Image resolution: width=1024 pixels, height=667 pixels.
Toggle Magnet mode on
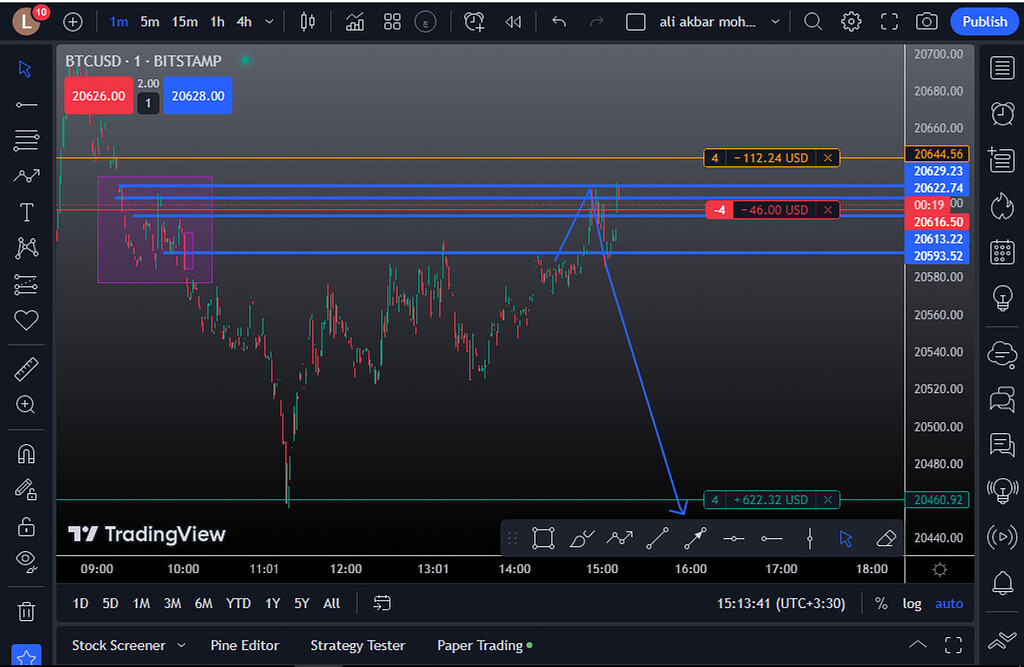(26, 453)
